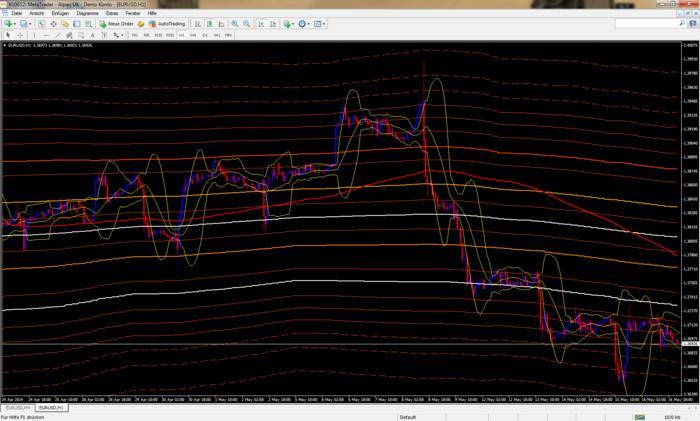Click the Default profile status bar entry
This screenshot has height=421, width=700.
[408, 417]
